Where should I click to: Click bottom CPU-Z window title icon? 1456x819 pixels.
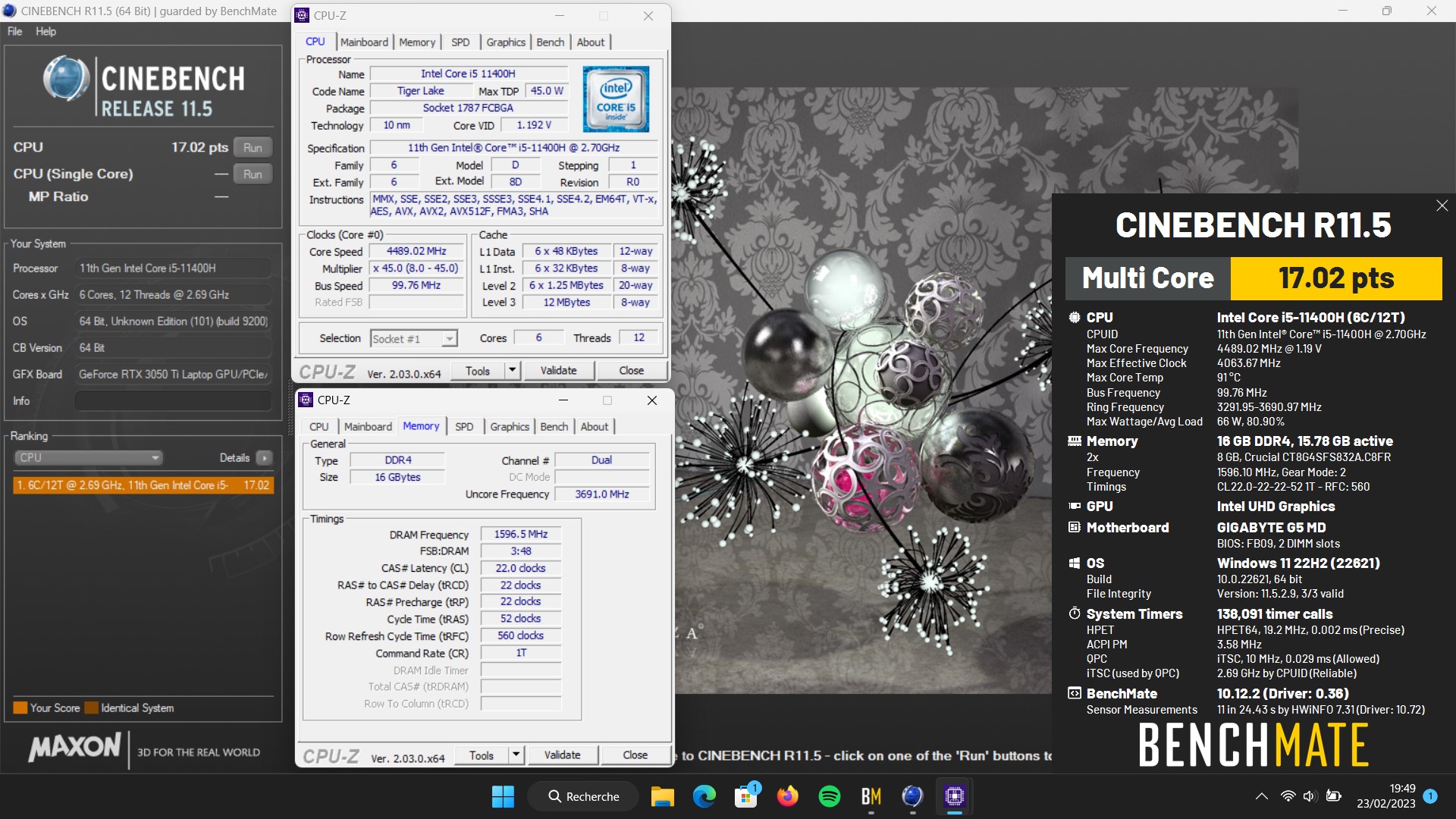point(306,400)
